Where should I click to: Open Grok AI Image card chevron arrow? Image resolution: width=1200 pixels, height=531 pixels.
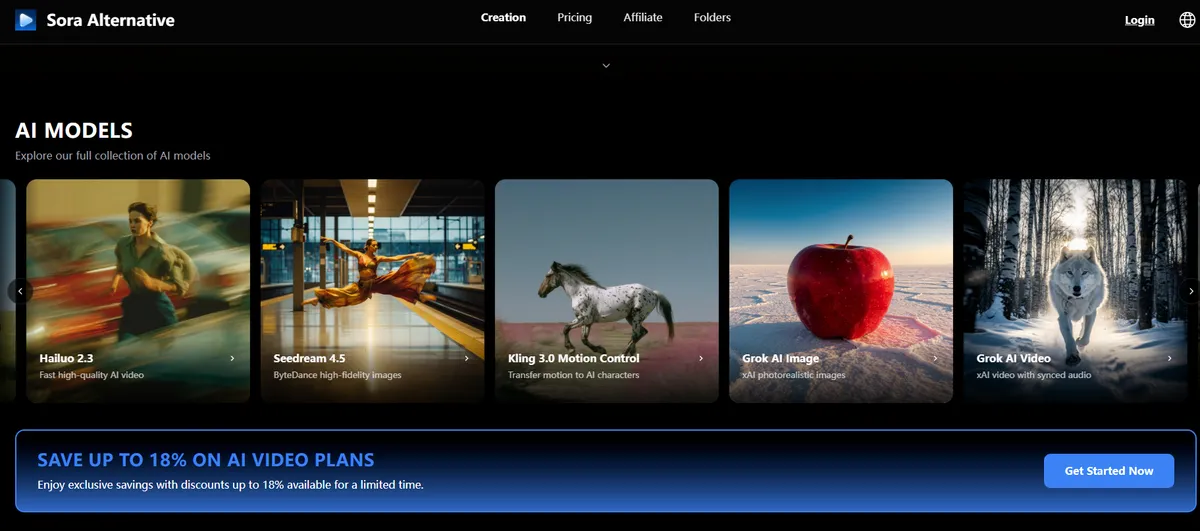pyautogui.click(x=935, y=358)
